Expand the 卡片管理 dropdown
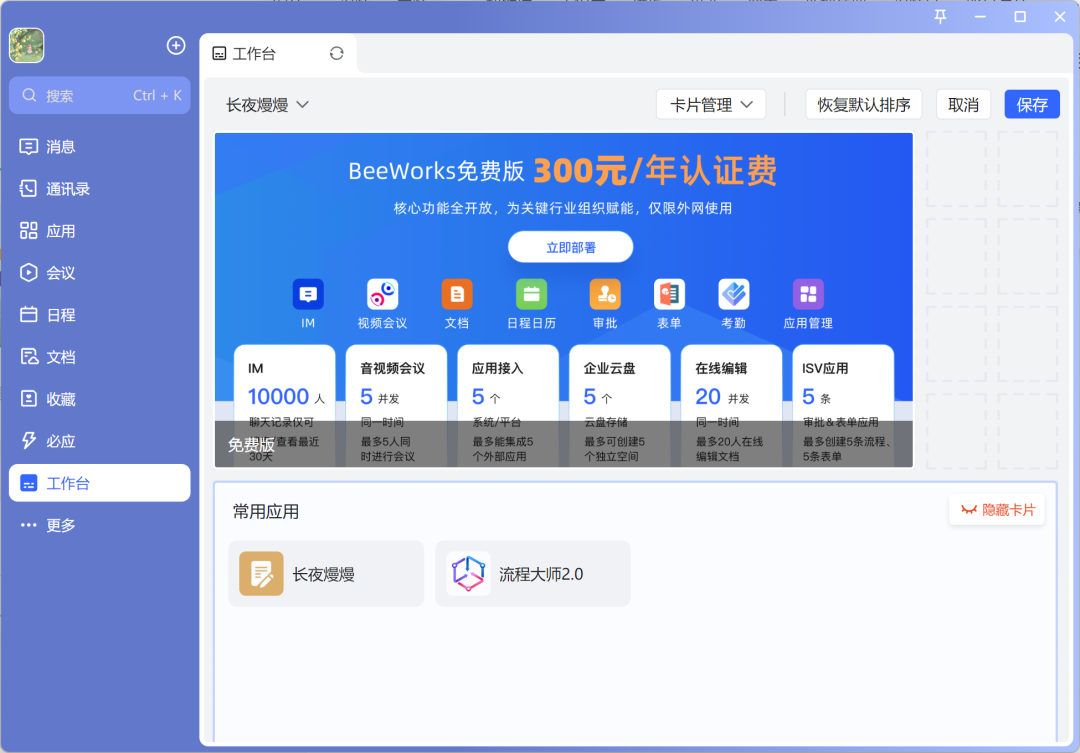The width and height of the screenshot is (1080, 753). point(711,104)
